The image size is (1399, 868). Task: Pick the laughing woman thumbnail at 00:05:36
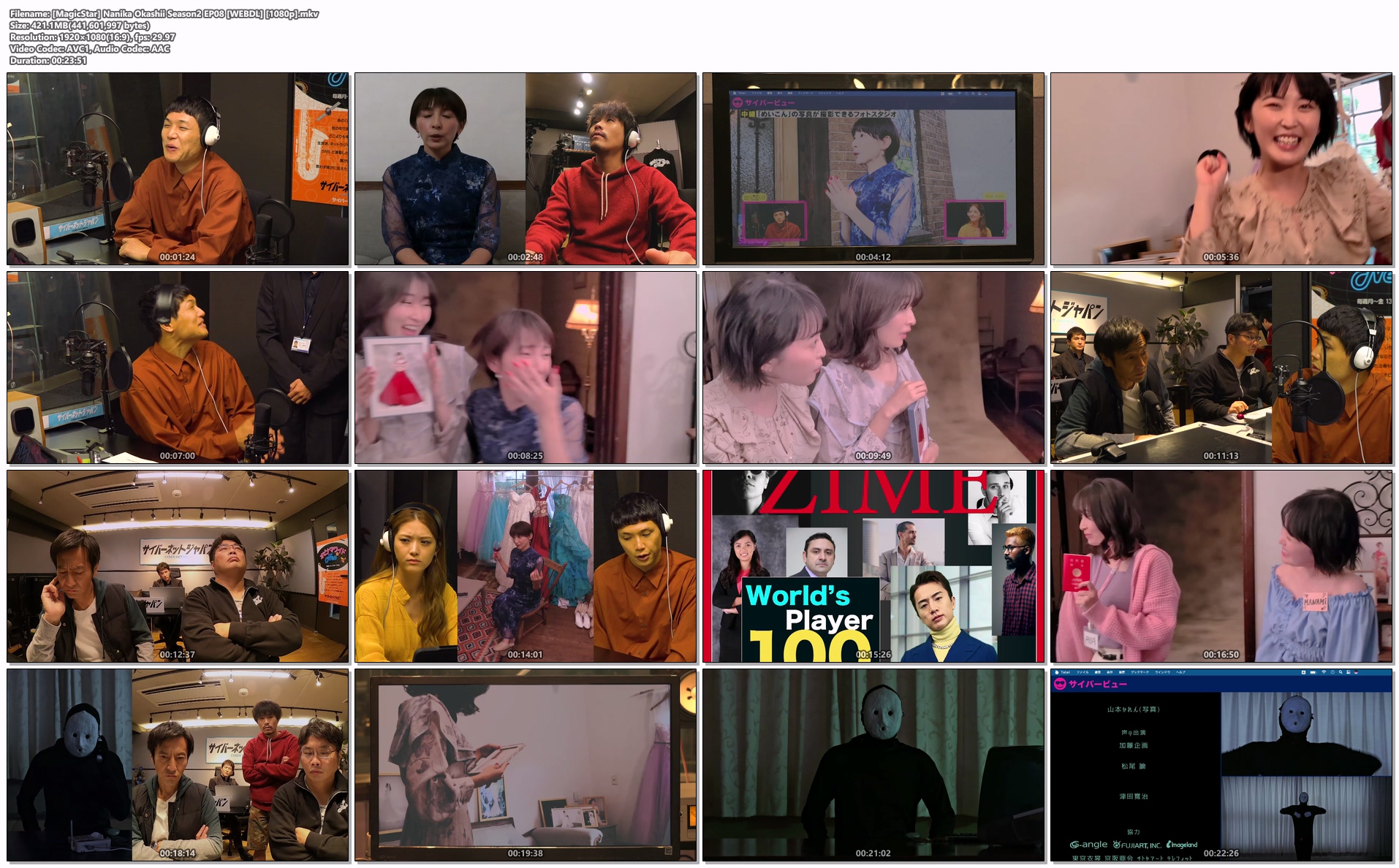(x=1221, y=169)
